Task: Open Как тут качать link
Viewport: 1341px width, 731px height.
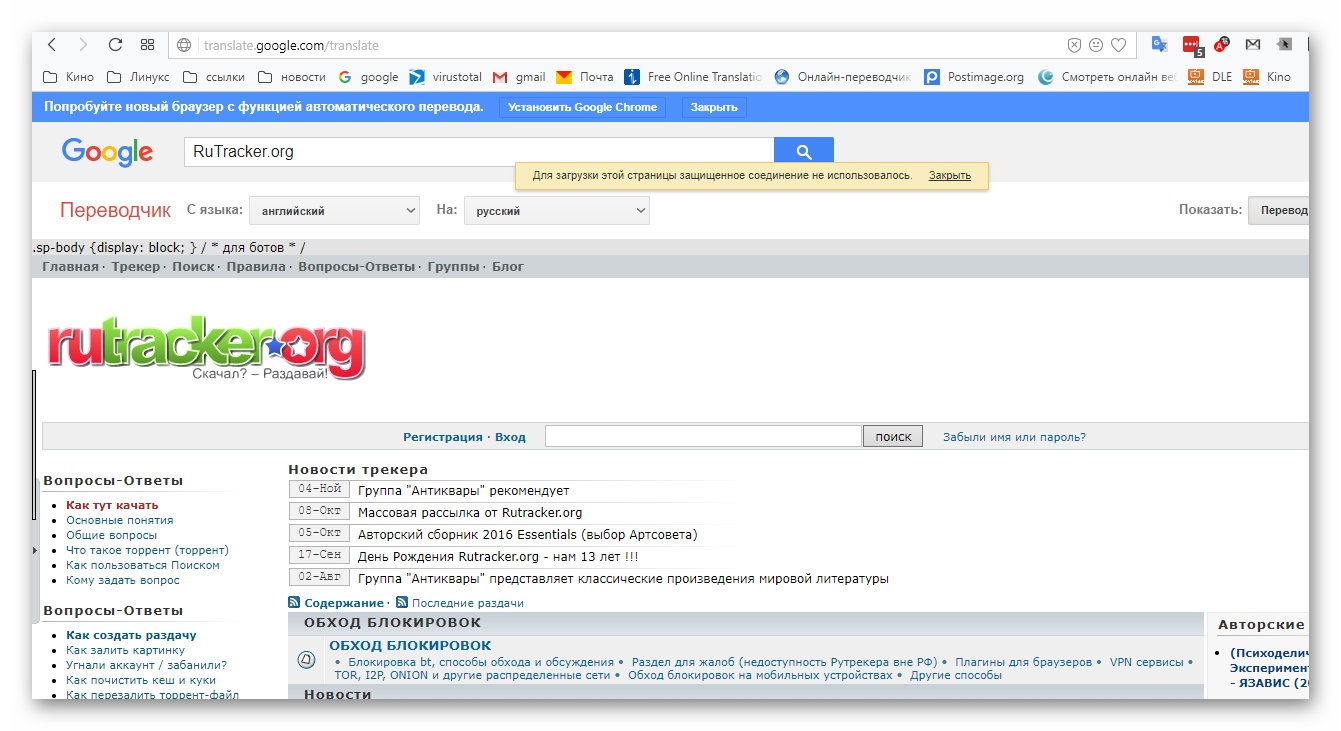Action: pyautogui.click(x=112, y=505)
